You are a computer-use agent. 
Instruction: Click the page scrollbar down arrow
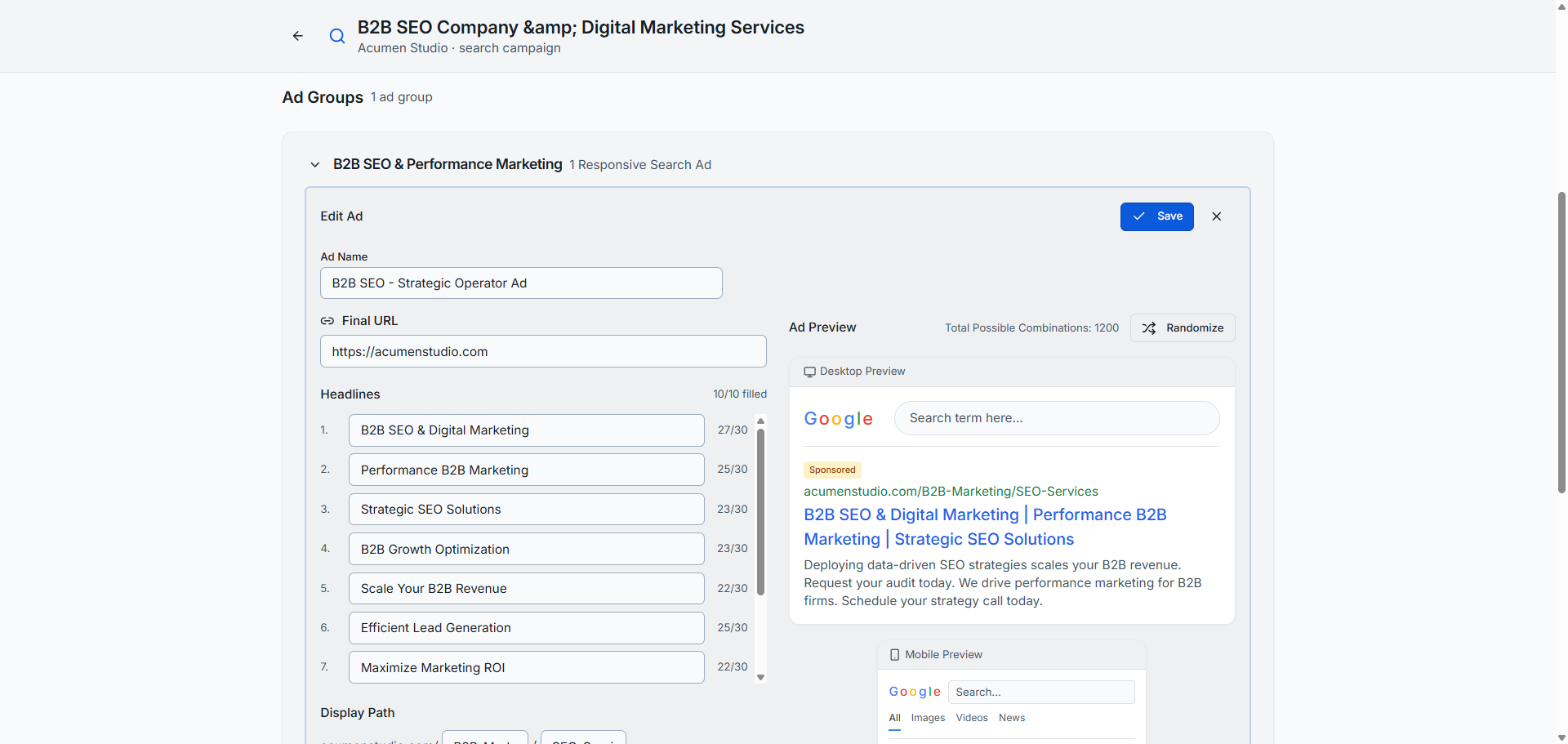(1561, 737)
